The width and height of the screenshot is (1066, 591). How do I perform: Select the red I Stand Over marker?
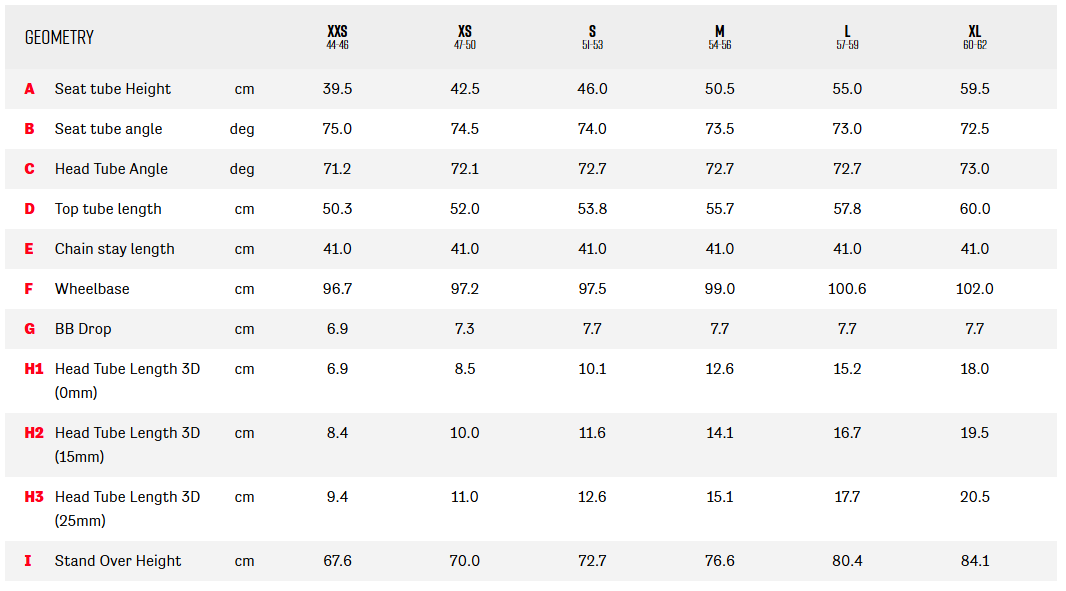[x=28, y=561]
